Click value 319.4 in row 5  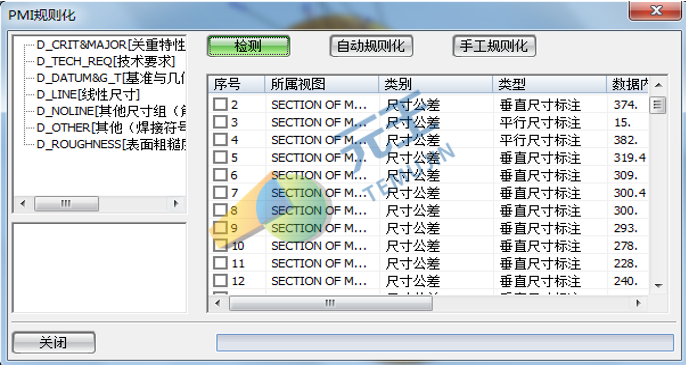(630, 157)
